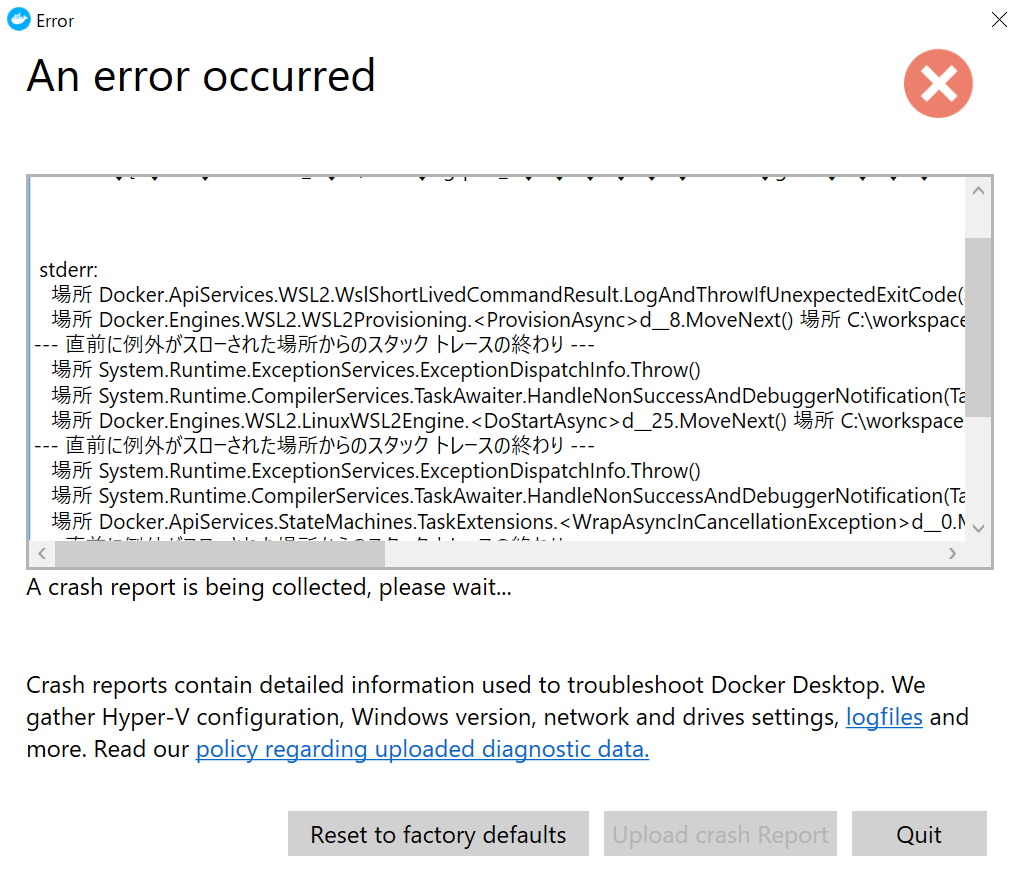Click the Docker whale icon in title bar
1021x883 pixels.
[18, 20]
